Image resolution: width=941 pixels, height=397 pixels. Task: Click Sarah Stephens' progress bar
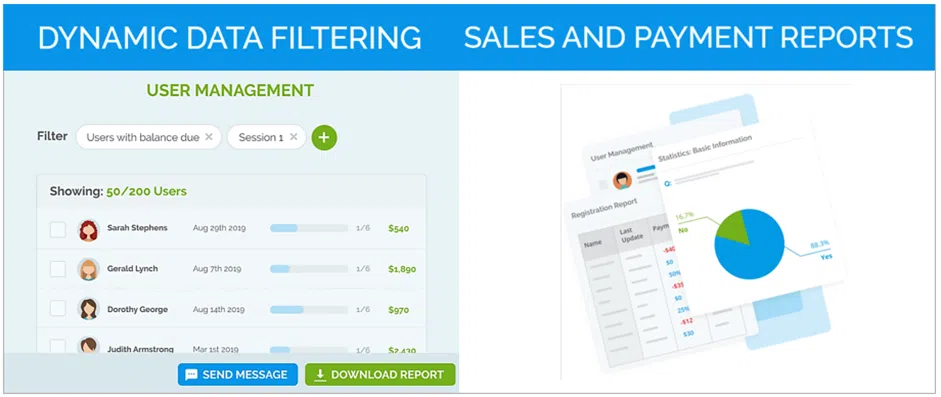[x=309, y=228]
